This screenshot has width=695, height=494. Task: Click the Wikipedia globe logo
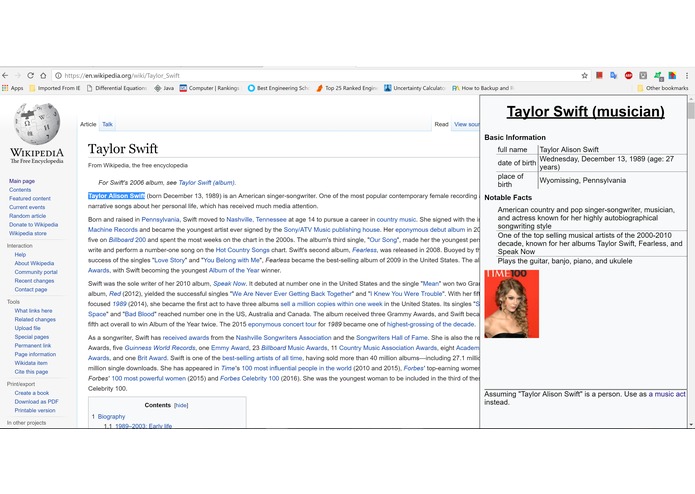coord(37,124)
